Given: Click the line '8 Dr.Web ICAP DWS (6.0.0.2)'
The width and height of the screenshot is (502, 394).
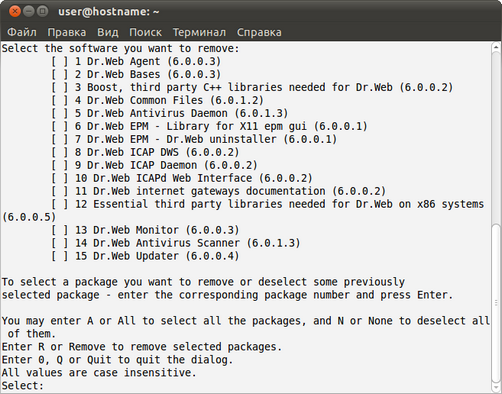Looking at the screenshot, I should pos(157,152).
